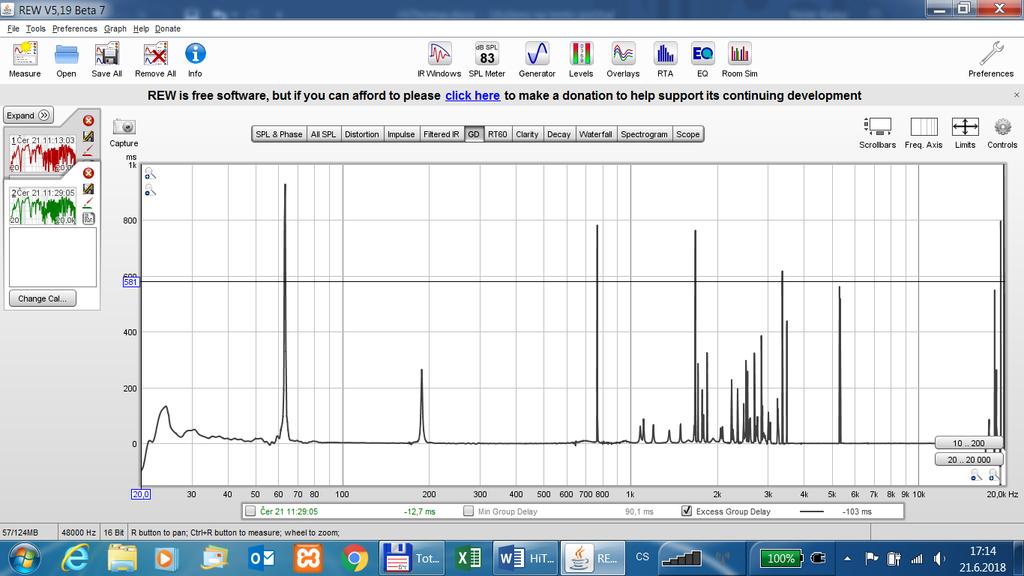
Task: Dismiss the donation banner with its X
Action: 1016,95
